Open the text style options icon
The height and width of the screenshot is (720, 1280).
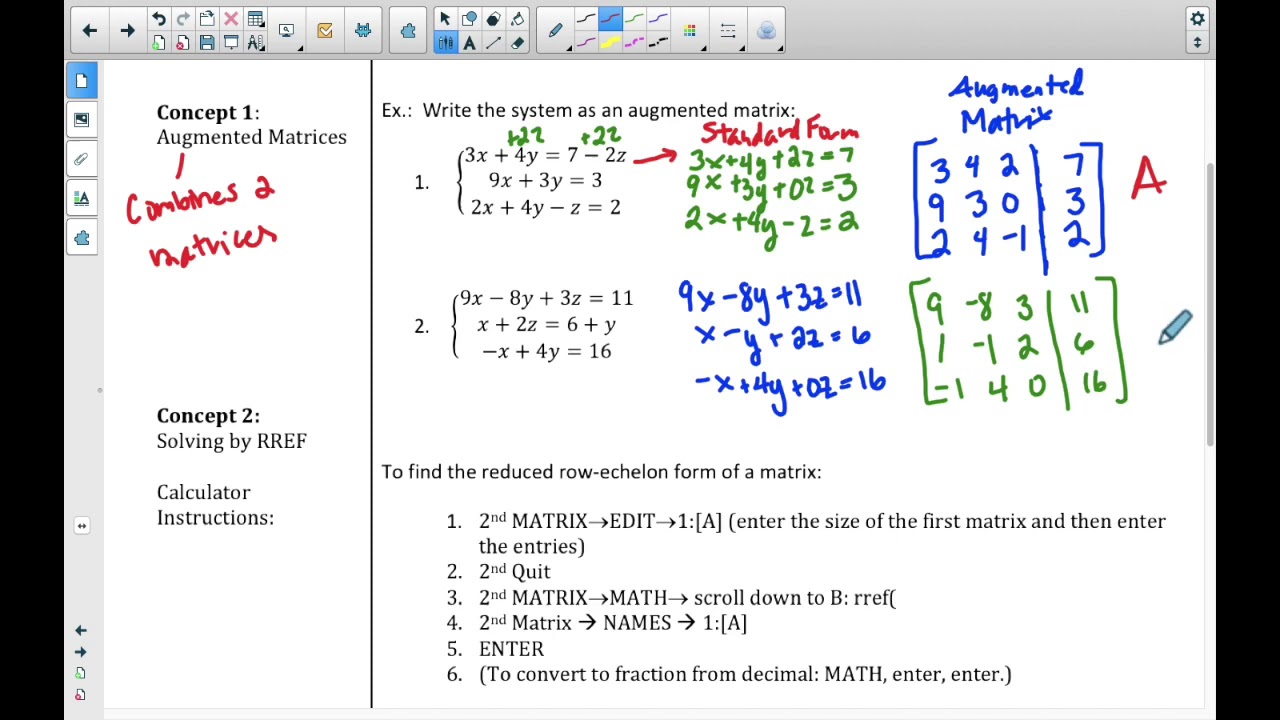pos(255,43)
